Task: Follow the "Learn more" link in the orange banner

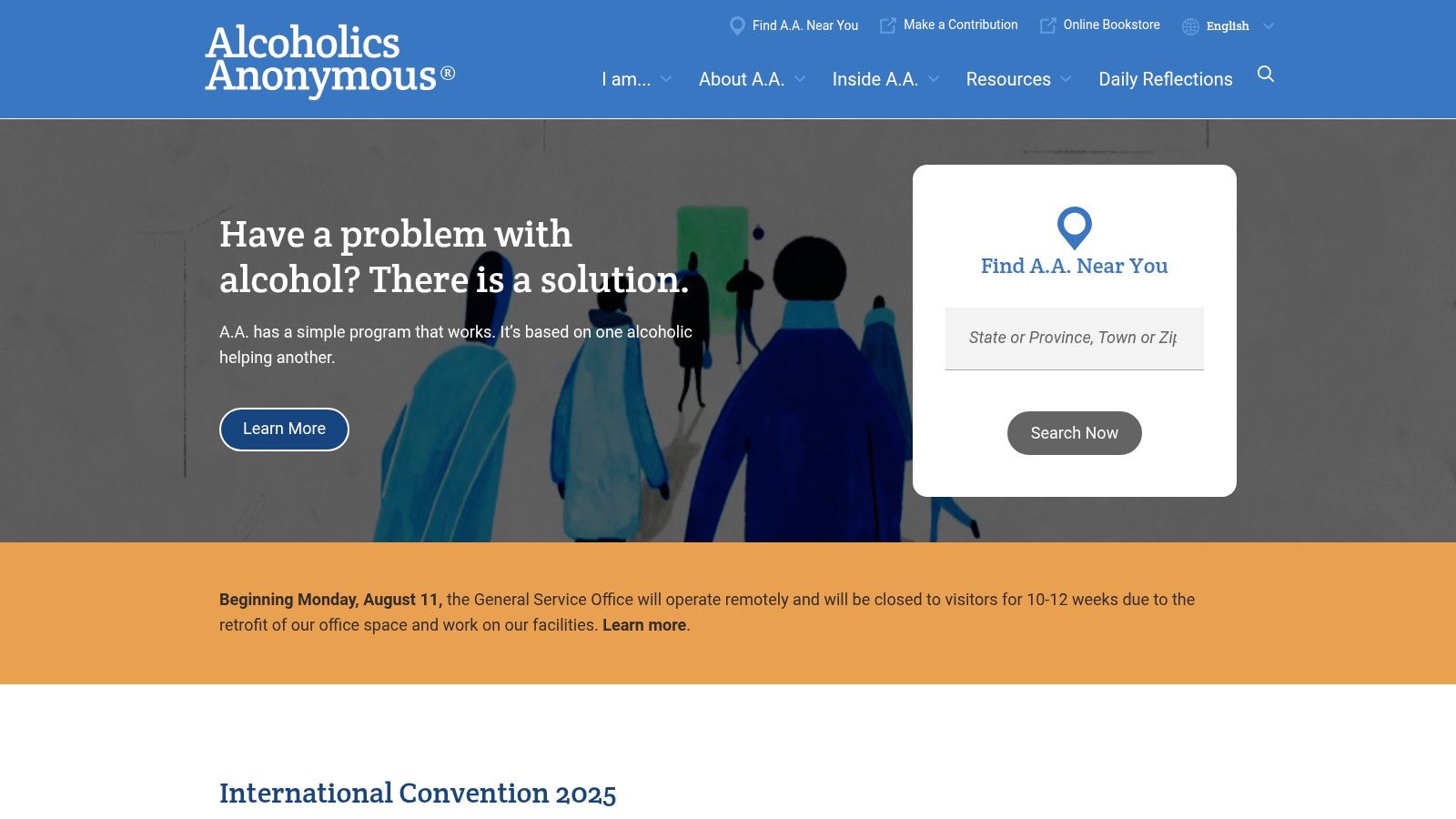Action: (643, 625)
